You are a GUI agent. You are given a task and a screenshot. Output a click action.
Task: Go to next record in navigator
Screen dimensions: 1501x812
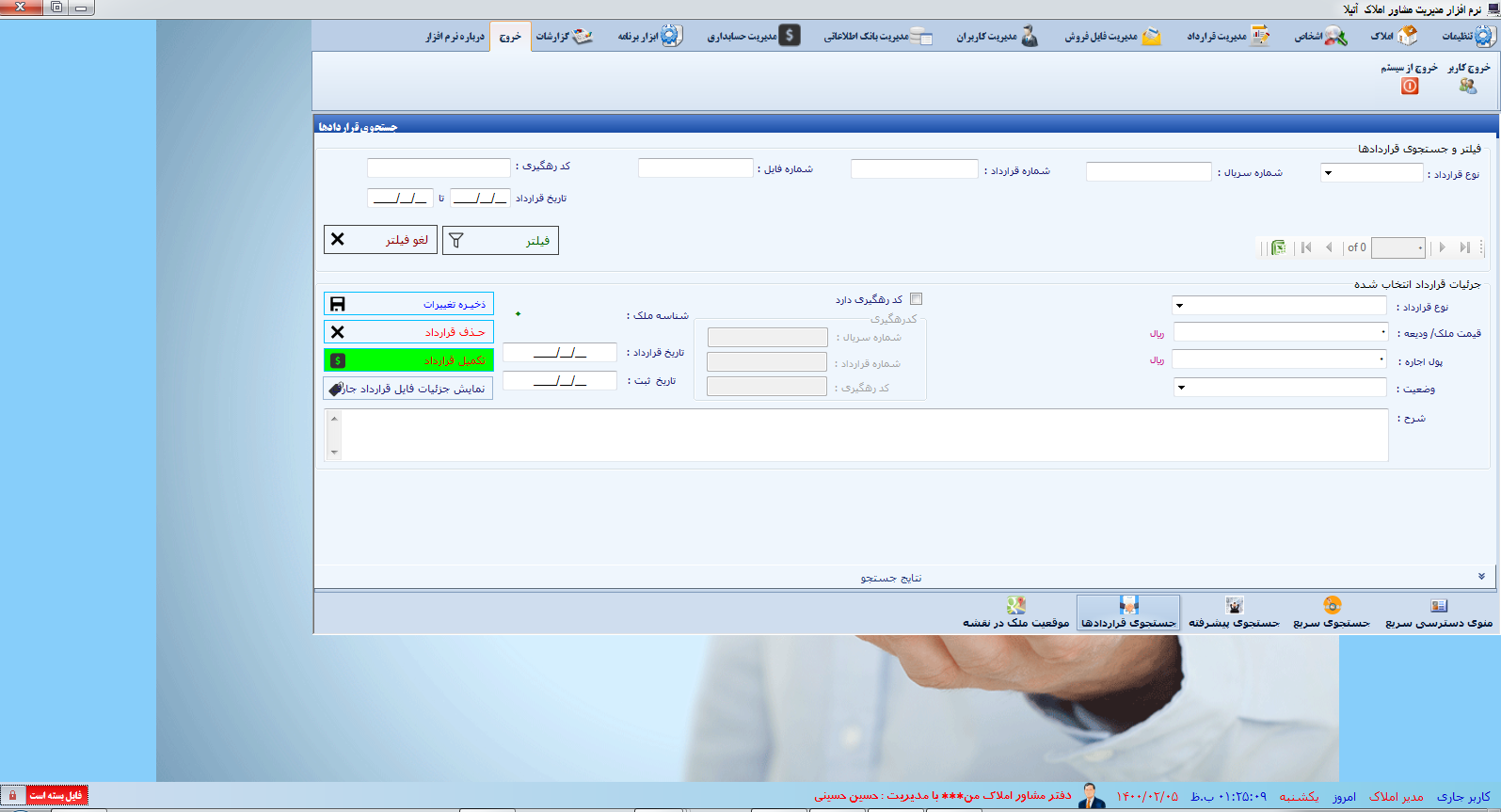[x=1442, y=247]
